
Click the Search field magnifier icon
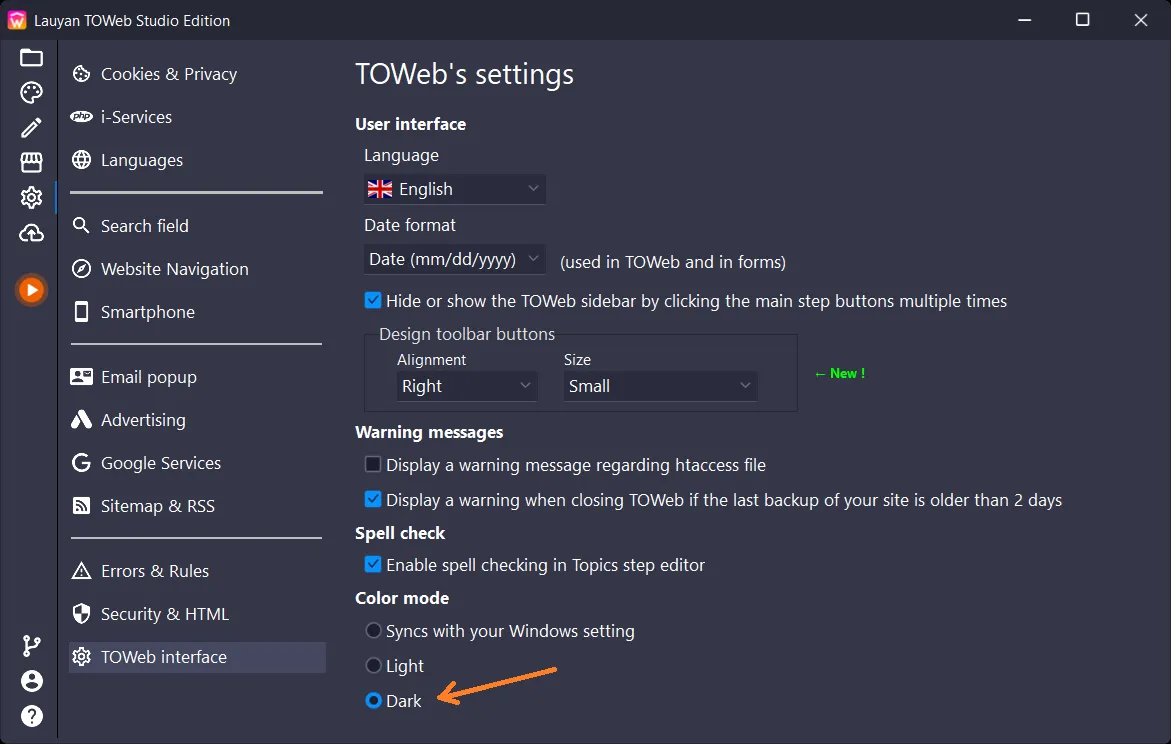tap(81, 225)
